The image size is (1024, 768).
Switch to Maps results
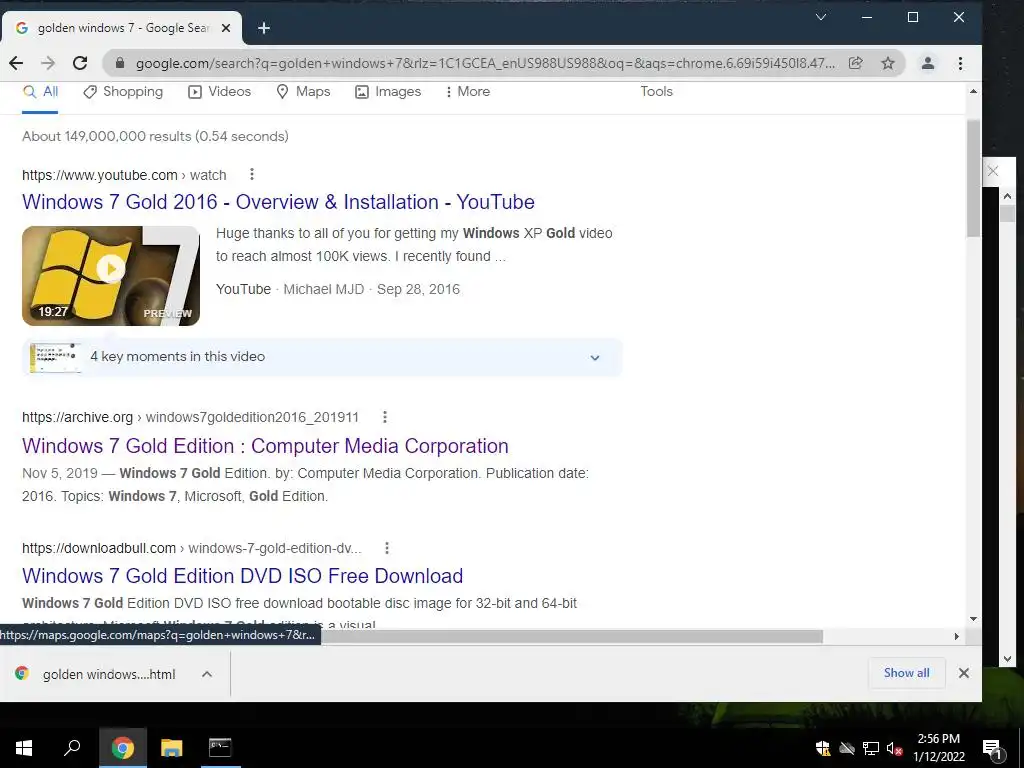point(303,92)
